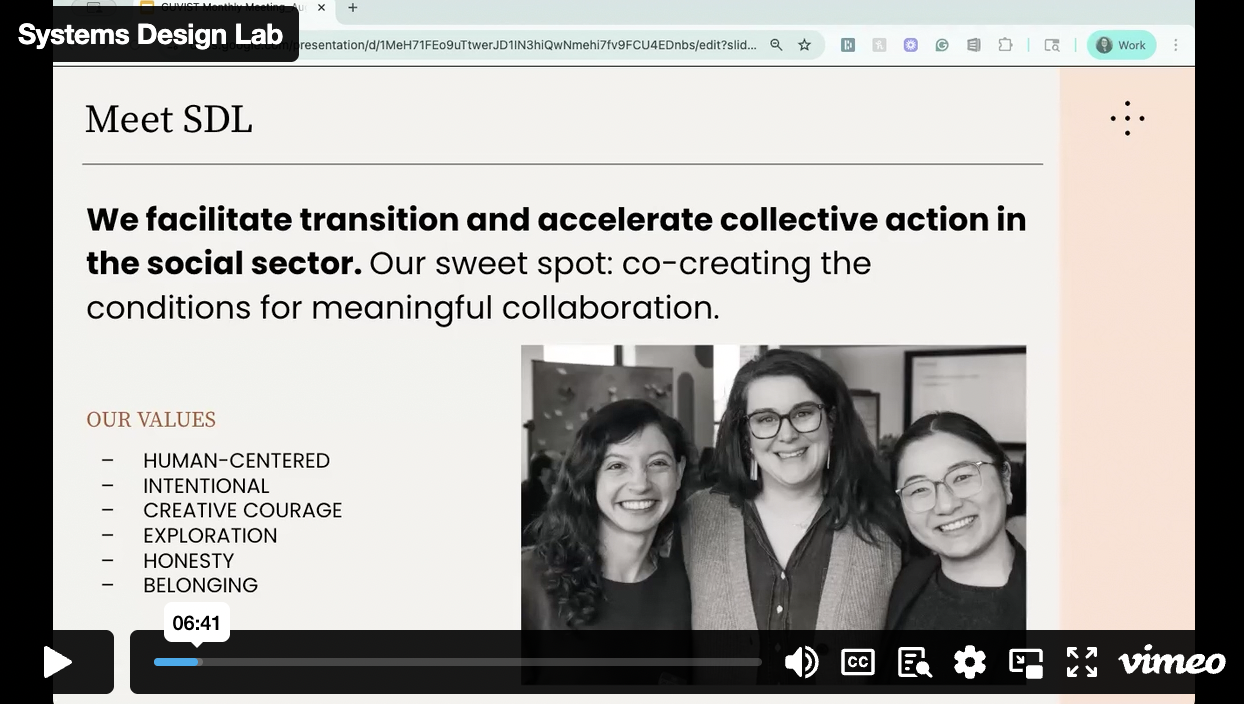
Task: Click the Systems Design Lab title
Action: coord(150,34)
